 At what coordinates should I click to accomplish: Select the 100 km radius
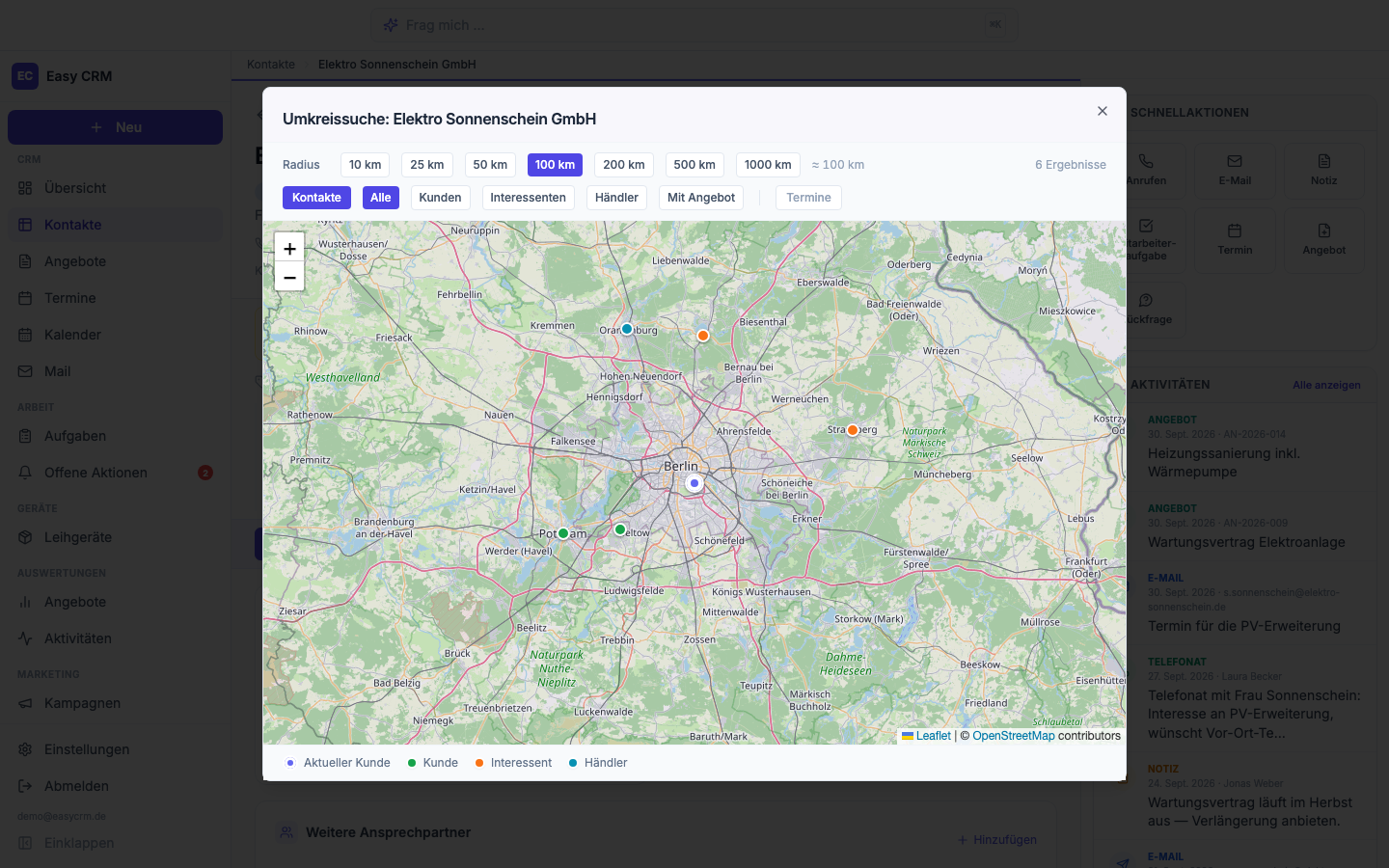click(x=555, y=165)
